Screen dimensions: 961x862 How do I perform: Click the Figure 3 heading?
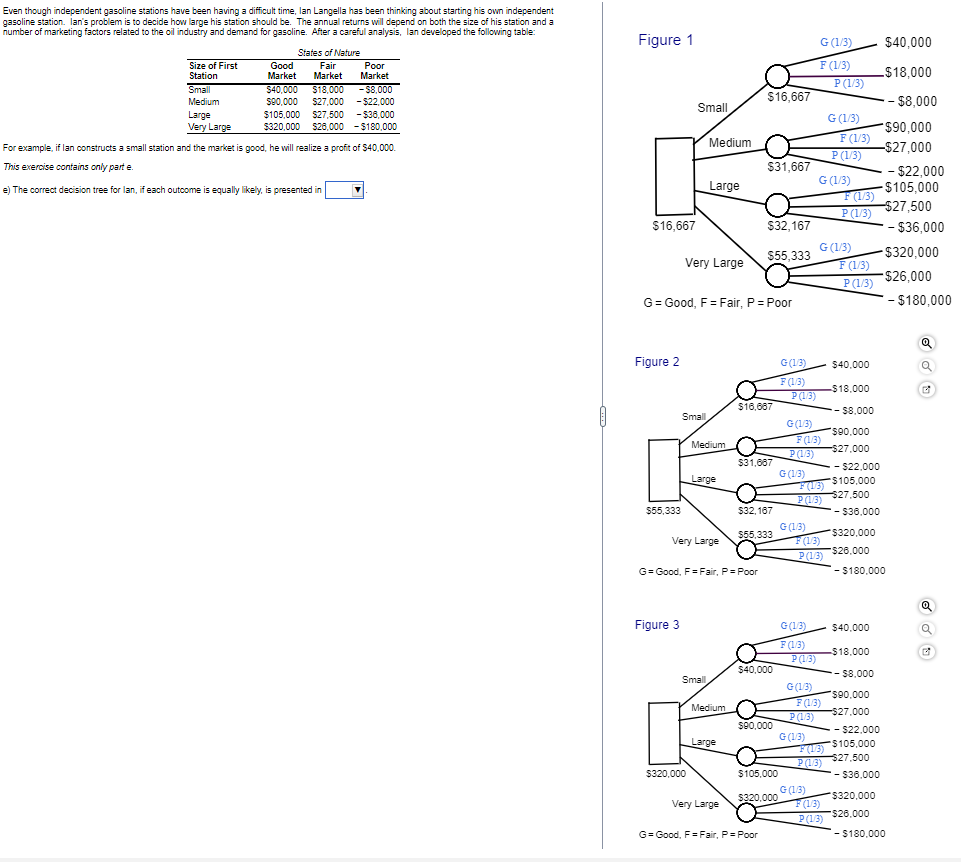coord(658,625)
